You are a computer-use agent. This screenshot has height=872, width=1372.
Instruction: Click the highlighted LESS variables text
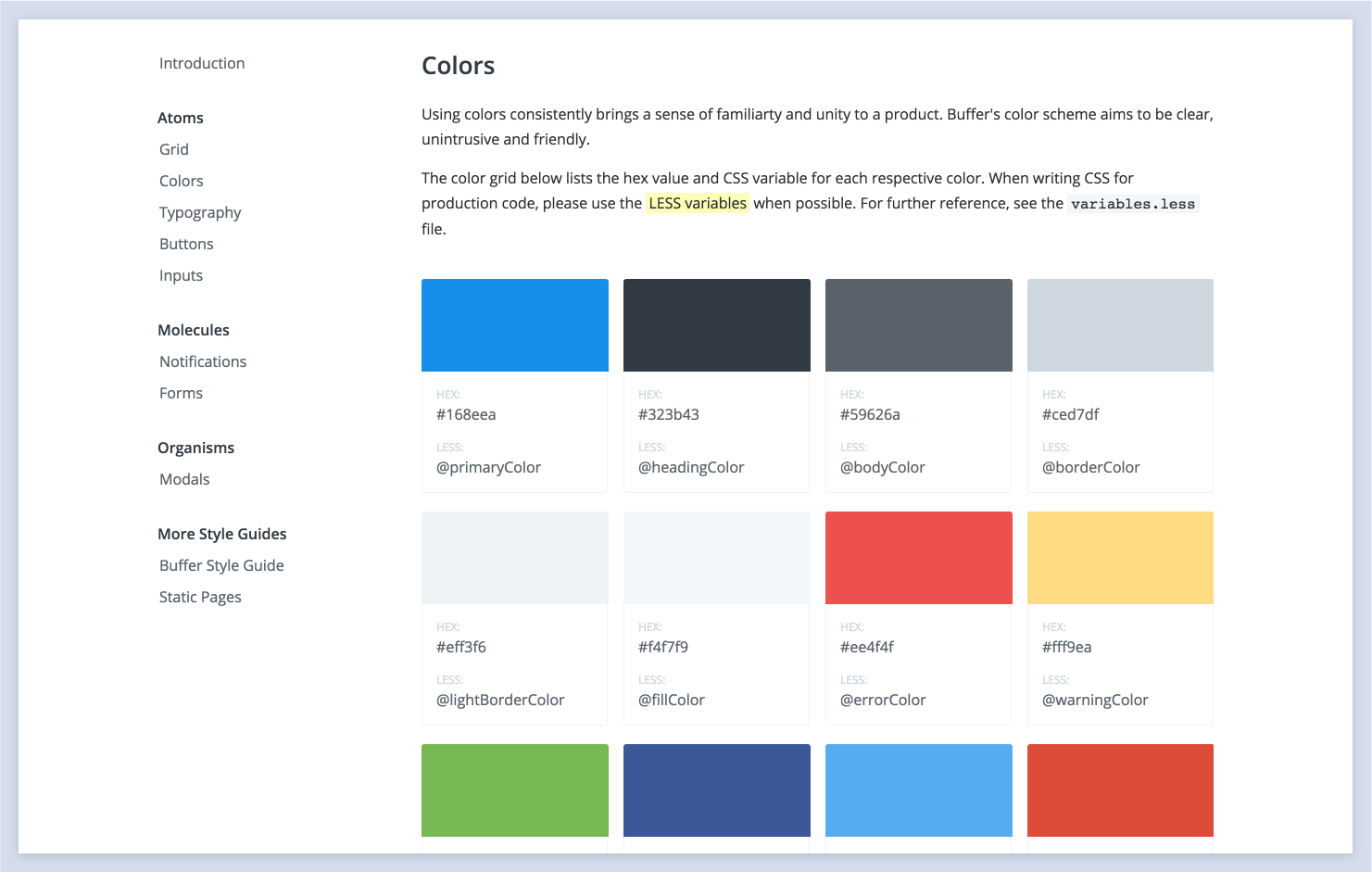click(x=698, y=203)
